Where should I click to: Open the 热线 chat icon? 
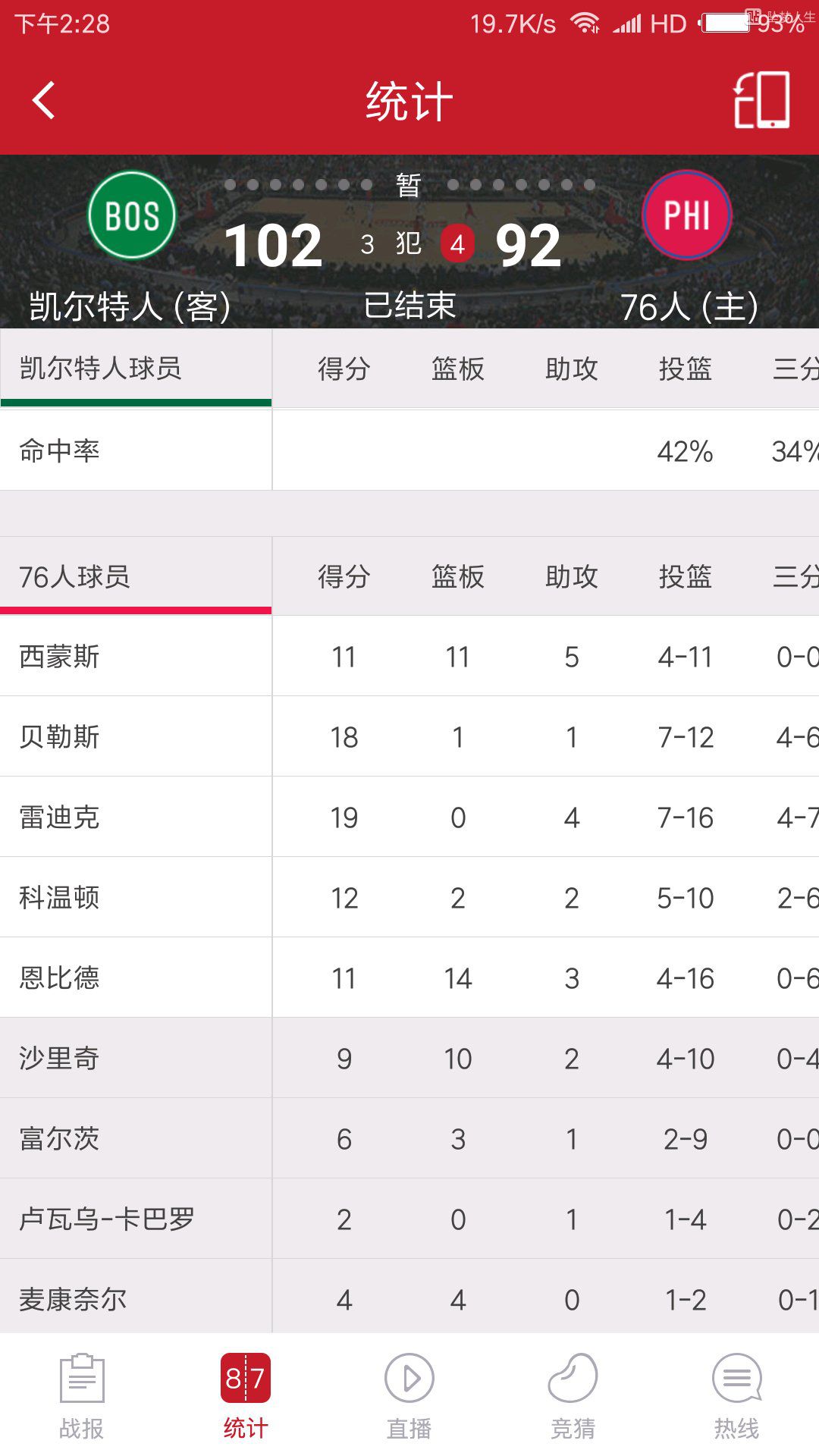pyautogui.click(x=737, y=1395)
